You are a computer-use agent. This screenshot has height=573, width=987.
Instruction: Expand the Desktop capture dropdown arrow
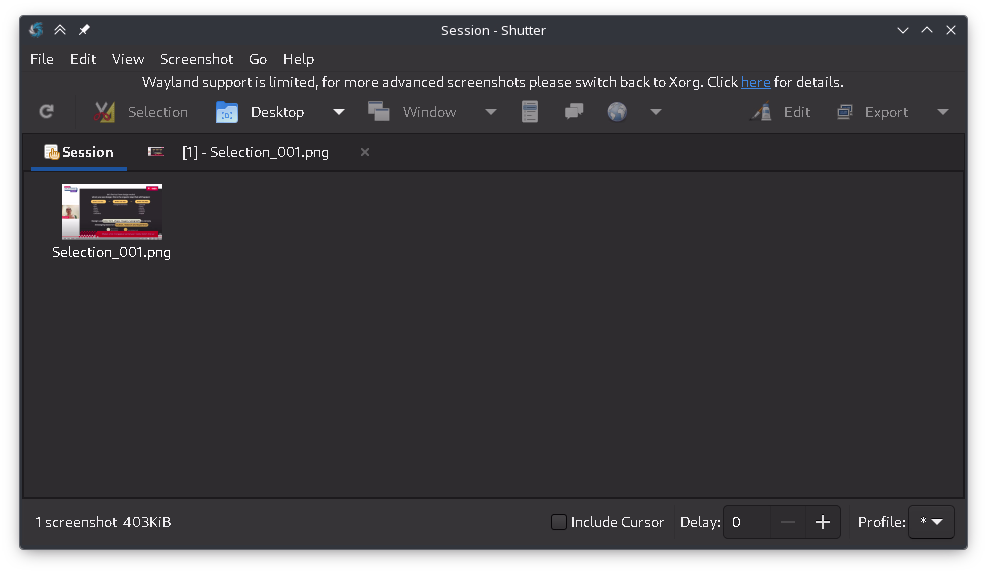tap(339, 112)
